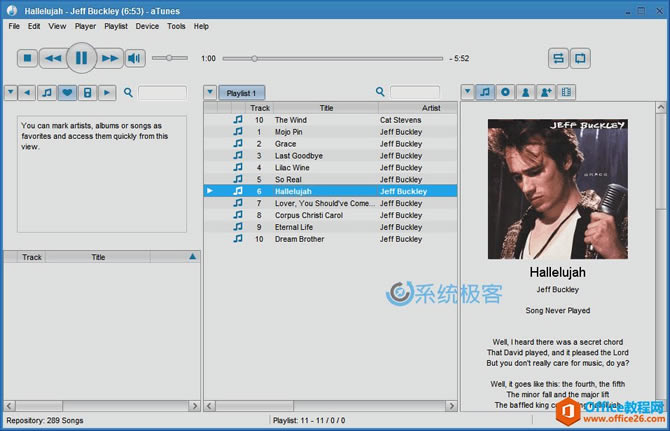
Task: Select the Corpus Christi Carol track
Action: (330, 215)
